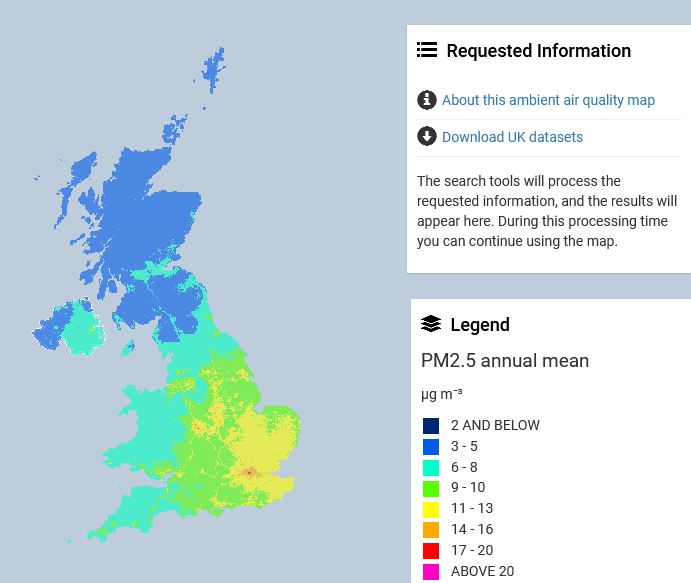Click the red London hotspot on map
691x583 pixels.
pyautogui.click(x=249, y=472)
